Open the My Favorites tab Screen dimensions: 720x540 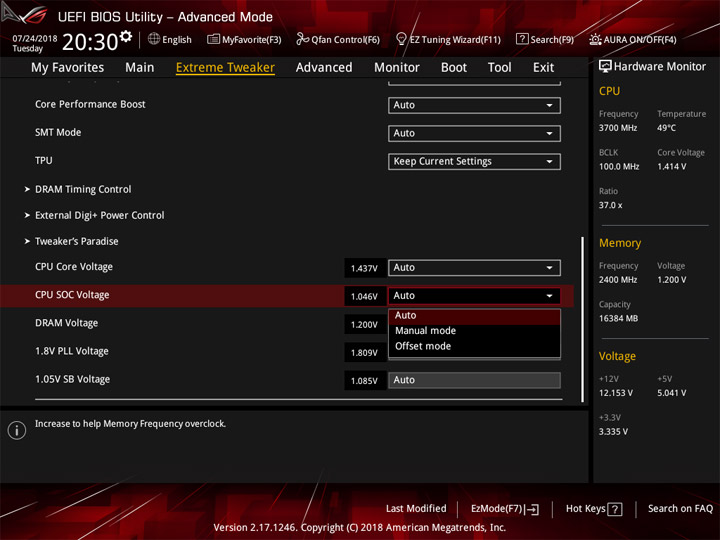tap(68, 67)
